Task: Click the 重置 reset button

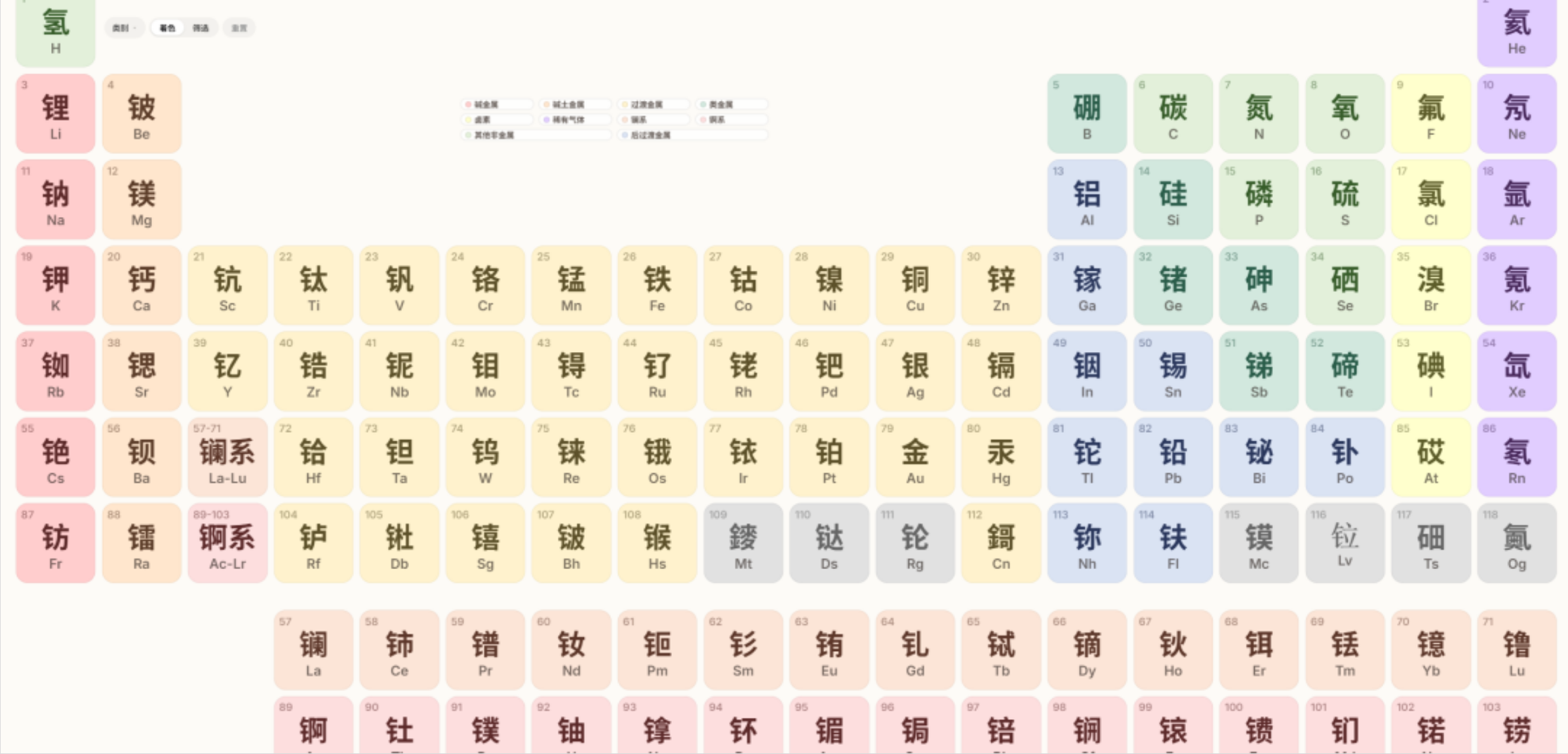Action: [x=239, y=28]
